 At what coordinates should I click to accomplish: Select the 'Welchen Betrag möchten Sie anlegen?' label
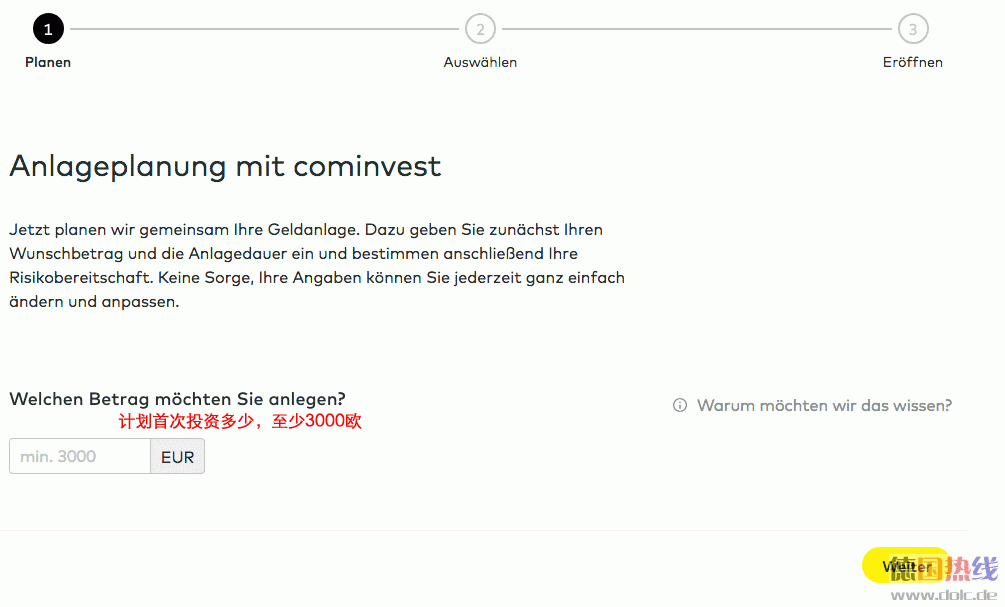tap(178, 399)
